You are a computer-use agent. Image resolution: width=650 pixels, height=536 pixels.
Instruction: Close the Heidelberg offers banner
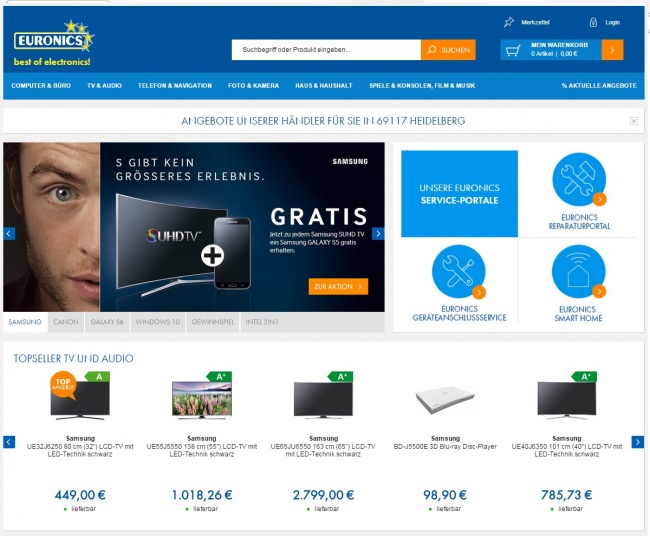(633, 121)
